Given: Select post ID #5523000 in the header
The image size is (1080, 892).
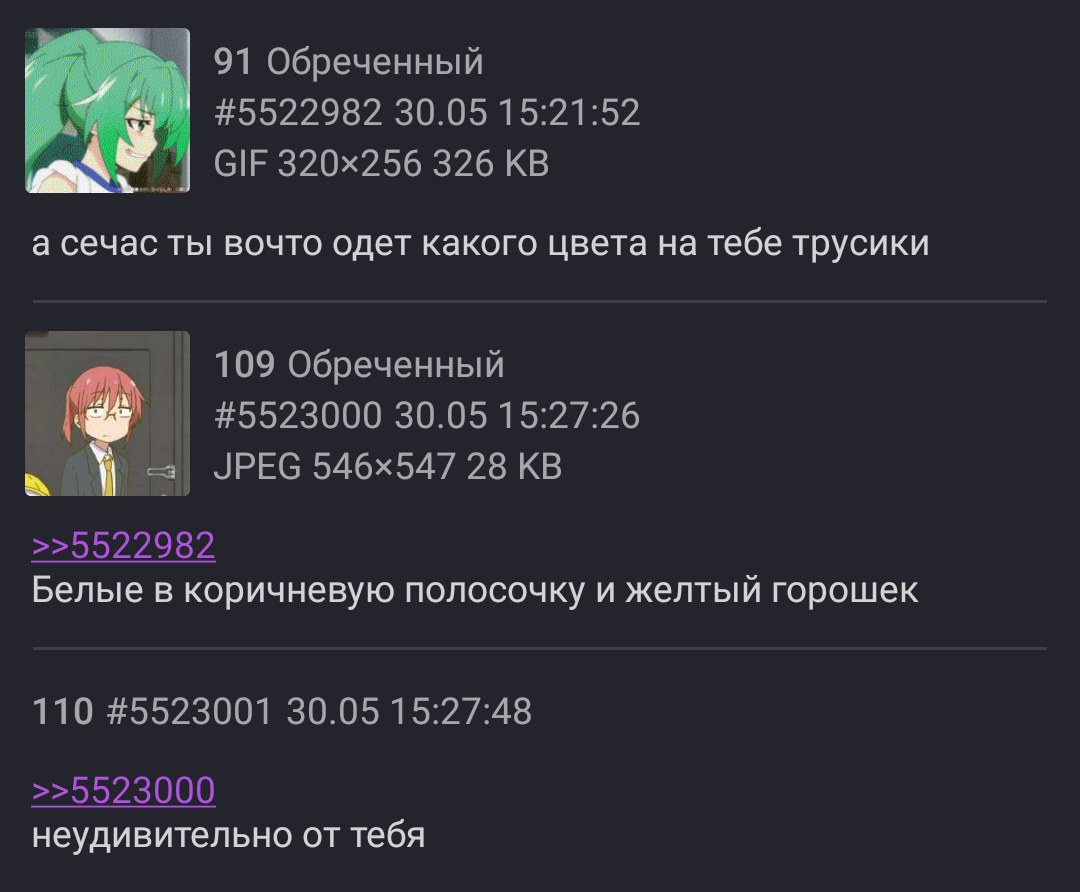Looking at the screenshot, I should click(x=298, y=415).
